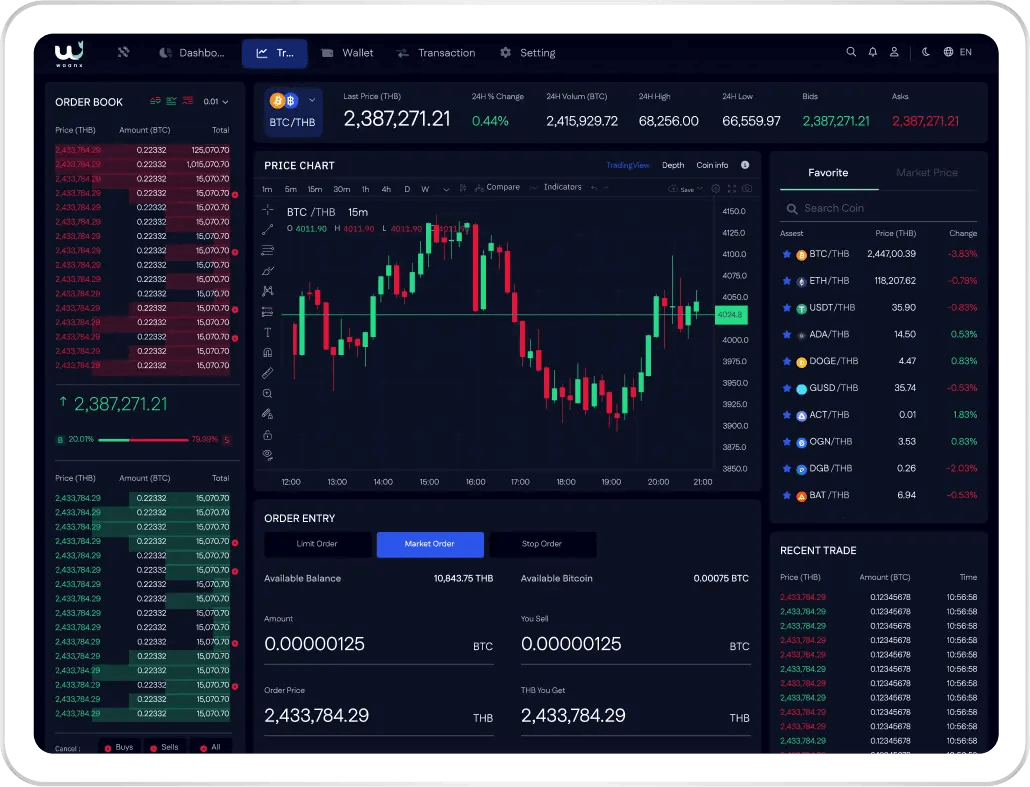Screen dimensions: 1030x787
Task: Toggle the favorite star for USDT/THB
Action: 786,307
